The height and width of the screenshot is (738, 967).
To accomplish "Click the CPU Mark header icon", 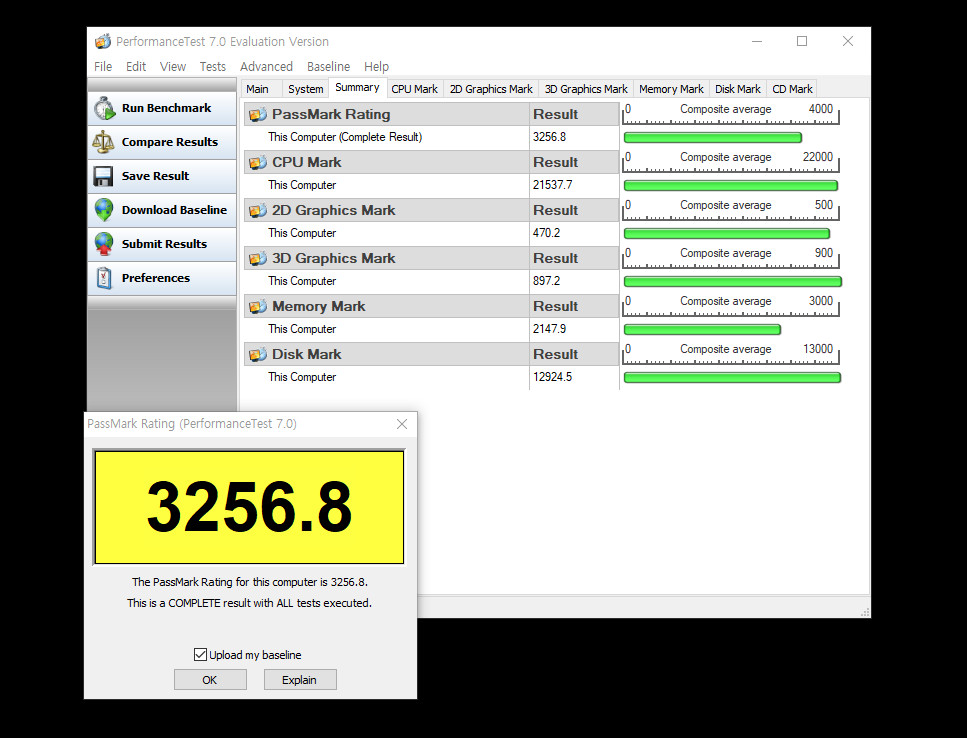I will 257,162.
